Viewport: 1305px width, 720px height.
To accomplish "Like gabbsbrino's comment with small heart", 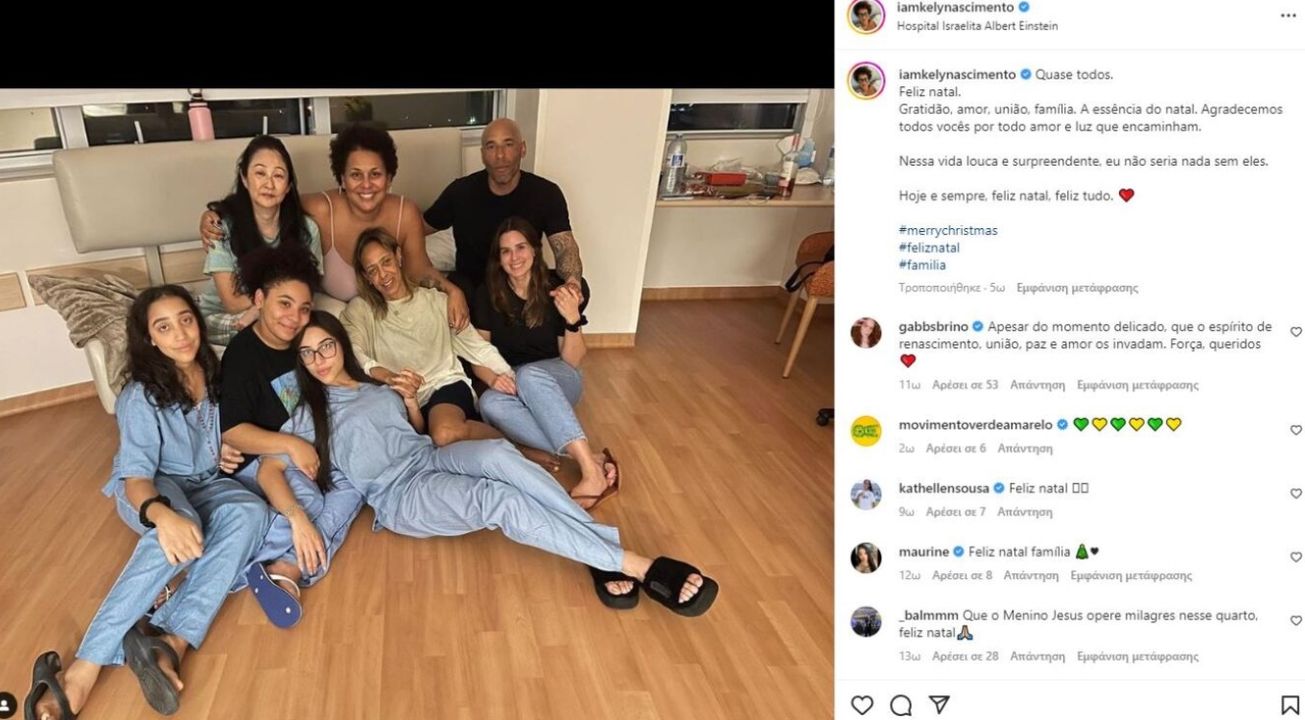I will [x=1296, y=332].
